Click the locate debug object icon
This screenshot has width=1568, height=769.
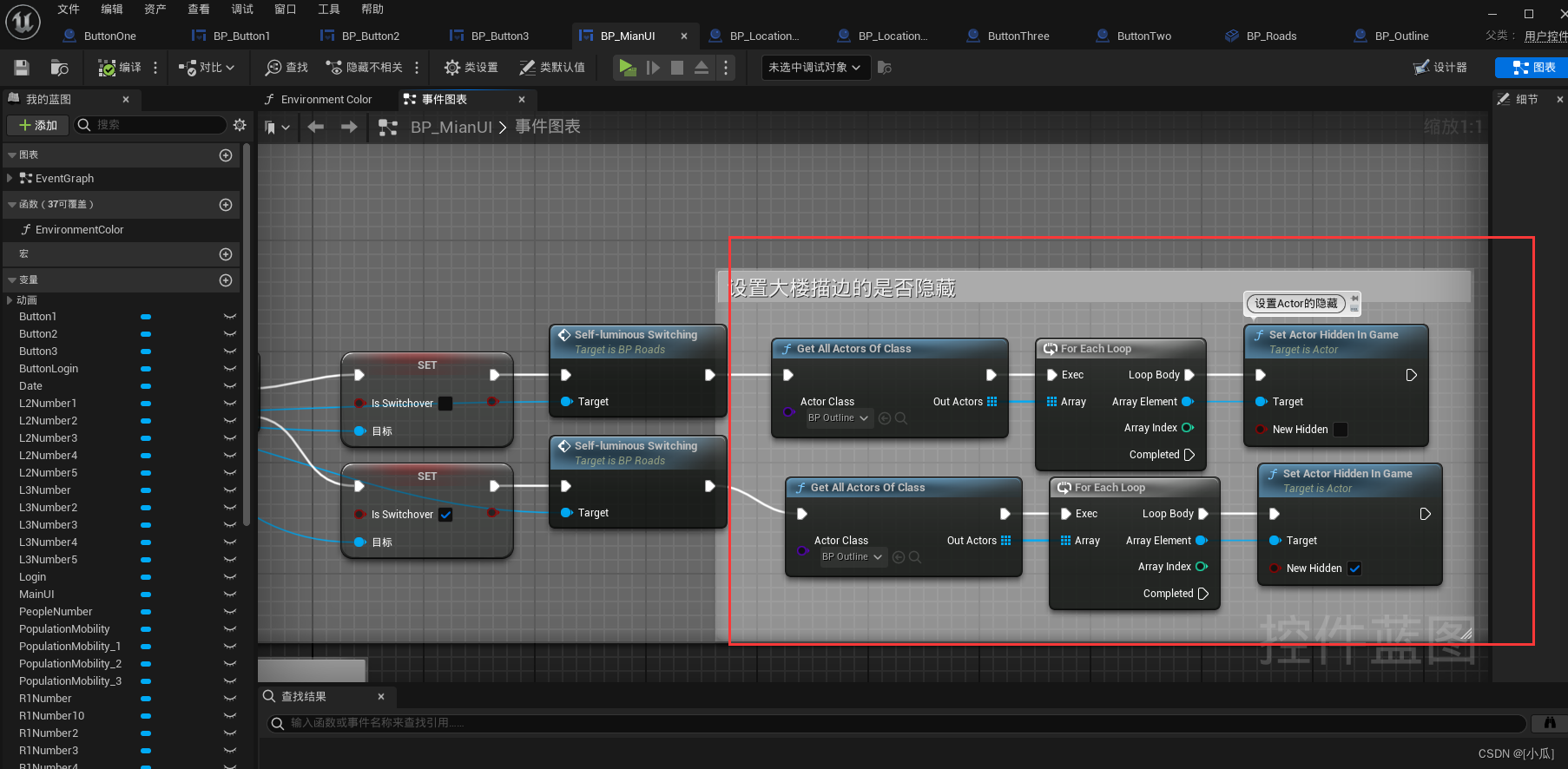(x=885, y=67)
